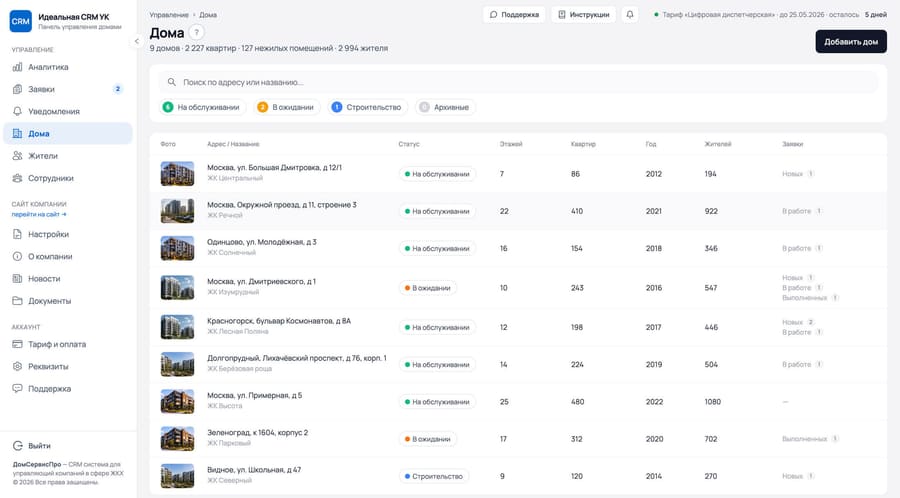This screenshot has width=900, height=498.
Task: Click address Долгопрудный, Лихачёвский проспект
Action: (x=297, y=358)
